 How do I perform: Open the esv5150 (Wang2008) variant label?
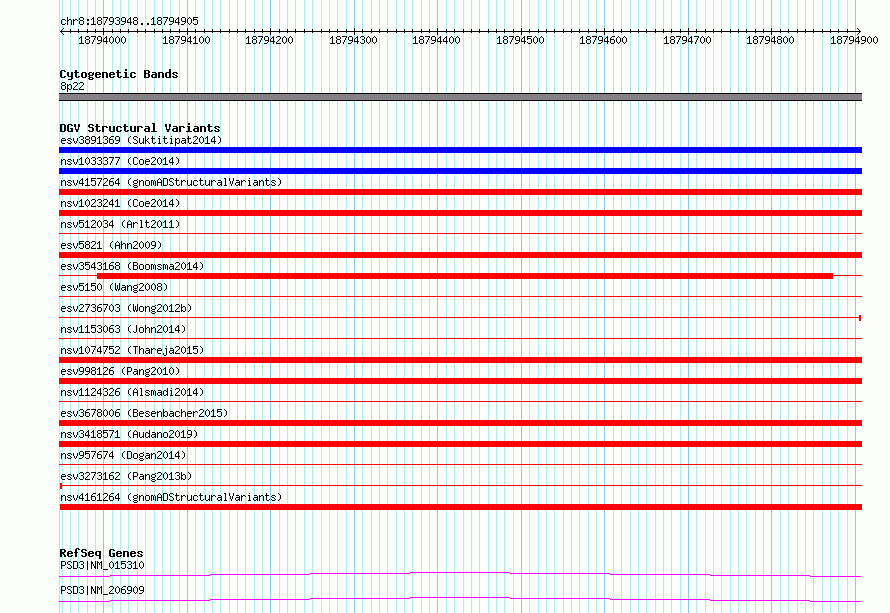tap(114, 287)
